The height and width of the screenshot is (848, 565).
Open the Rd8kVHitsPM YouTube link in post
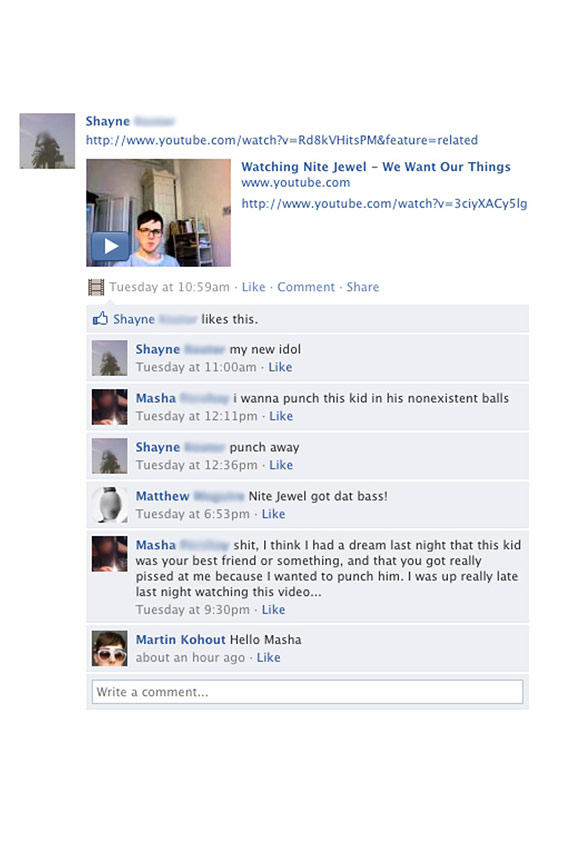pos(282,140)
